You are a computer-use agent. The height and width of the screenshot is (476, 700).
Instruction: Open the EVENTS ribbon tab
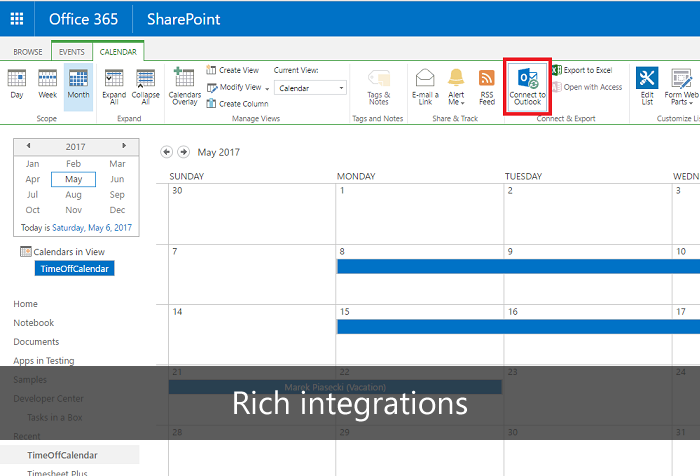coord(71,52)
